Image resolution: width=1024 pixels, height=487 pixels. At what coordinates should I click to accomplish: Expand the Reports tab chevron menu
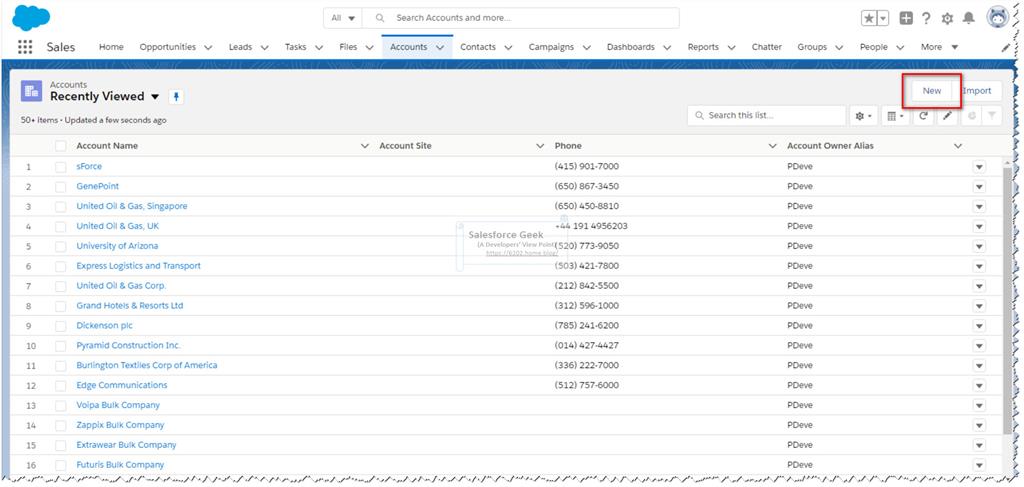pyautogui.click(x=731, y=48)
